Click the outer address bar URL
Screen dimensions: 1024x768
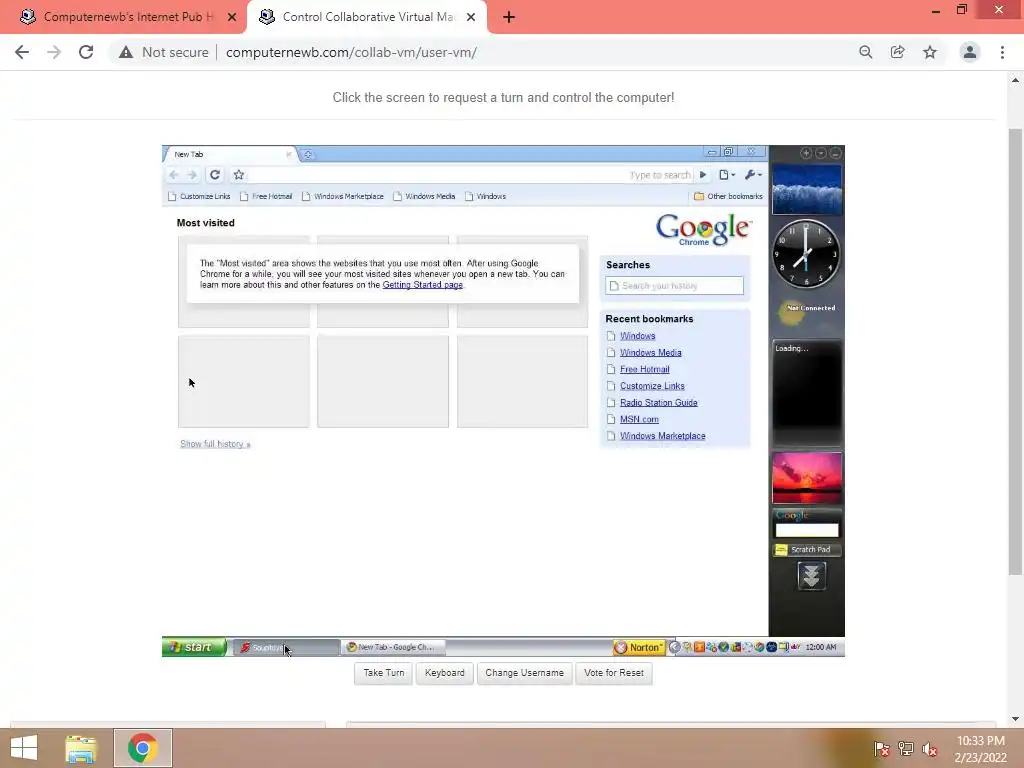[351, 52]
